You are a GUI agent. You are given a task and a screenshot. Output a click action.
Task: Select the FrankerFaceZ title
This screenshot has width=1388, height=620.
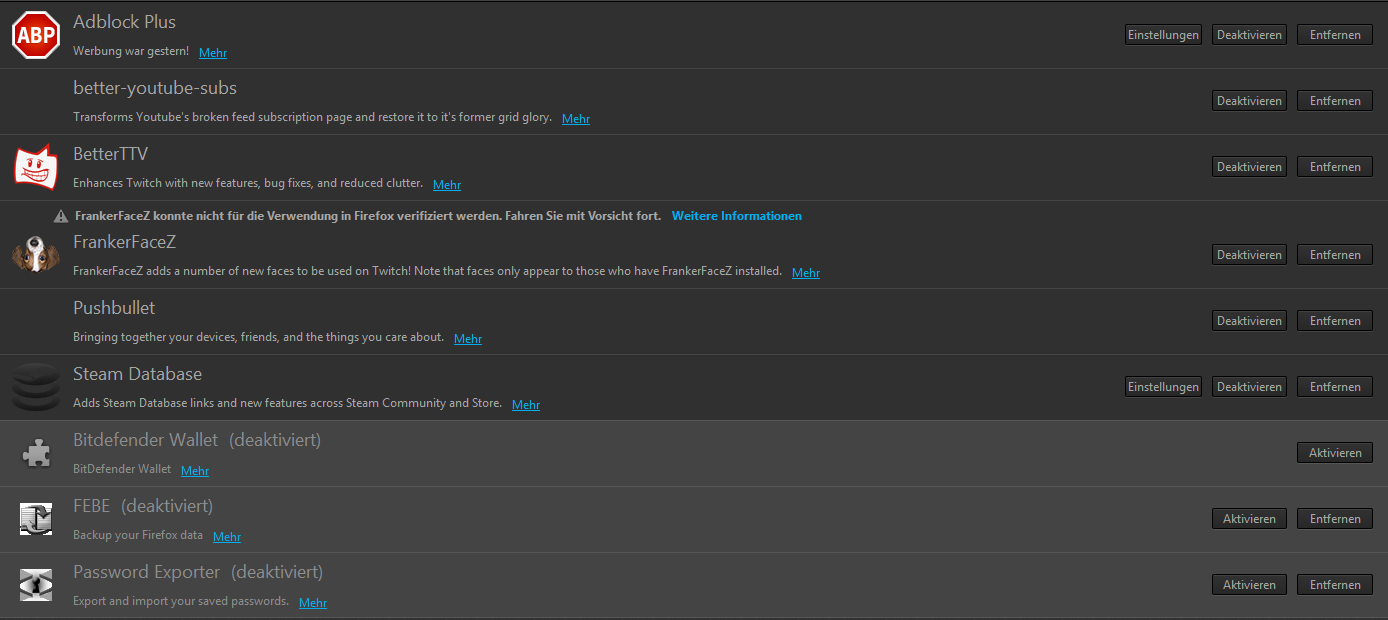(x=125, y=242)
